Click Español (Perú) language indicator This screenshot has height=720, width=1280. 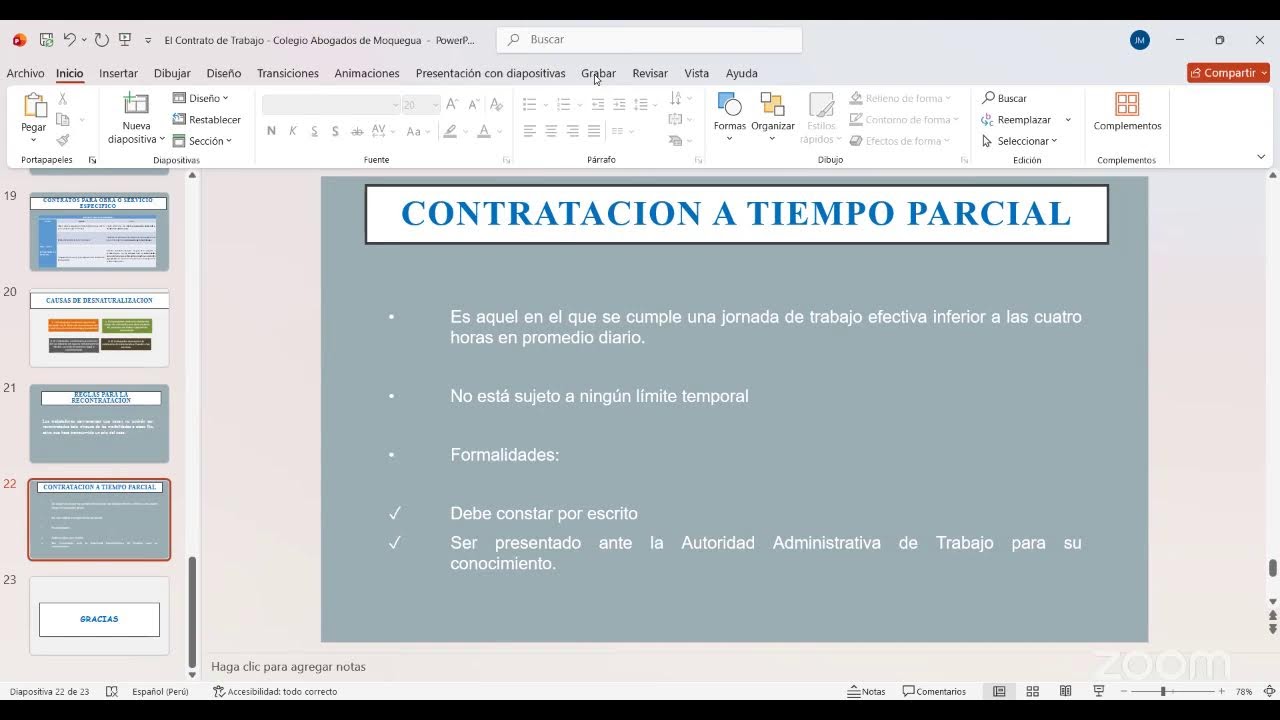pyautogui.click(x=160, y=691)
